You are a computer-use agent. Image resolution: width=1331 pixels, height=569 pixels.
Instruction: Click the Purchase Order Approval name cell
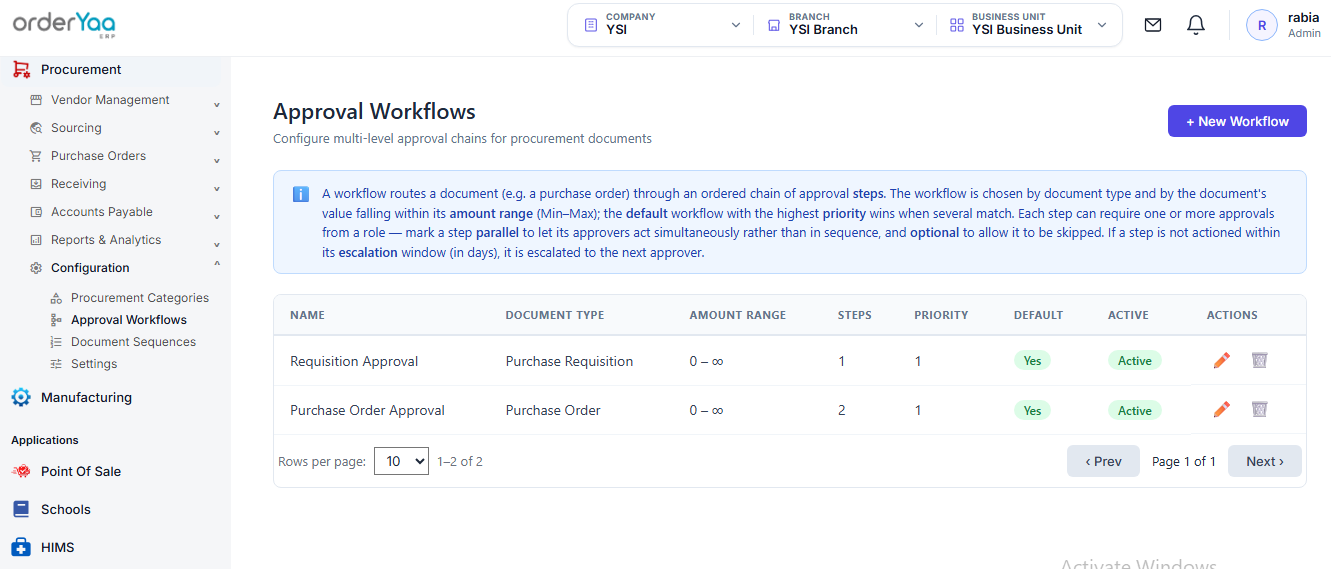click(367, 410)
